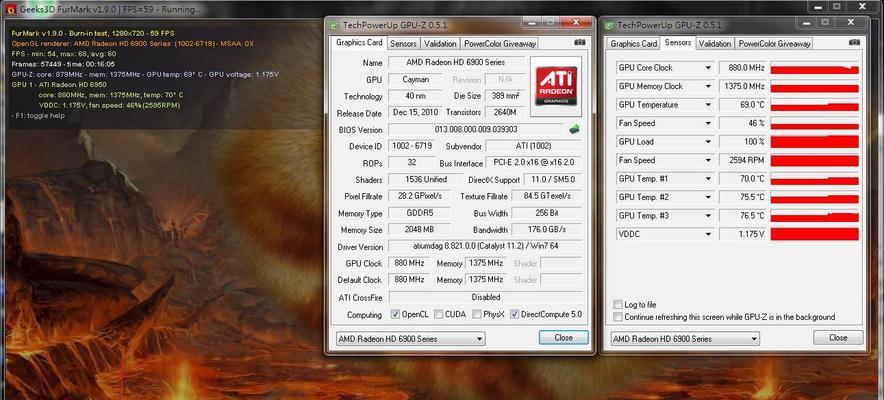Click the ATI CrossFire Disabled field

pos(485,296)
